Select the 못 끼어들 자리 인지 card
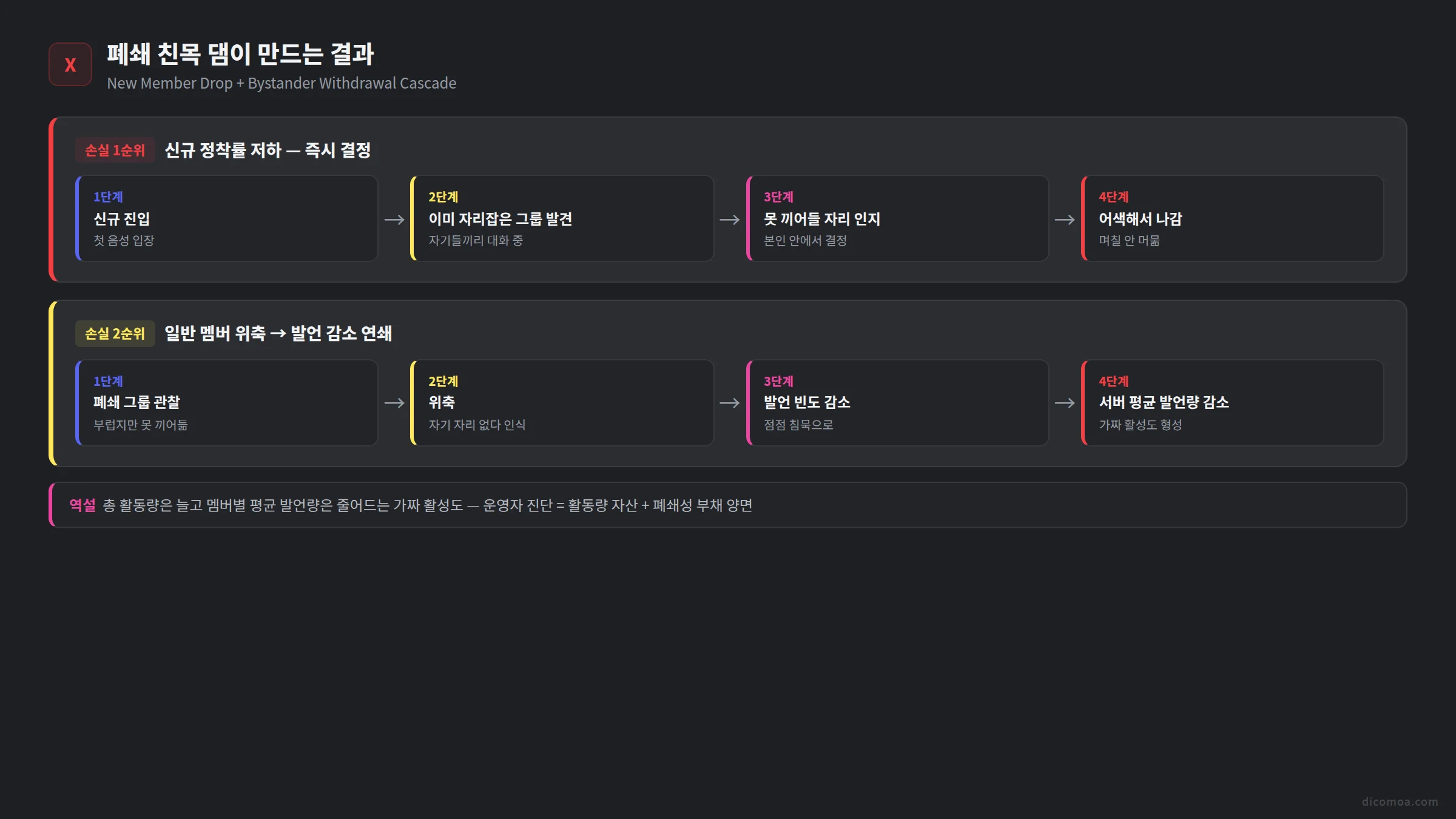 (897, 218)
